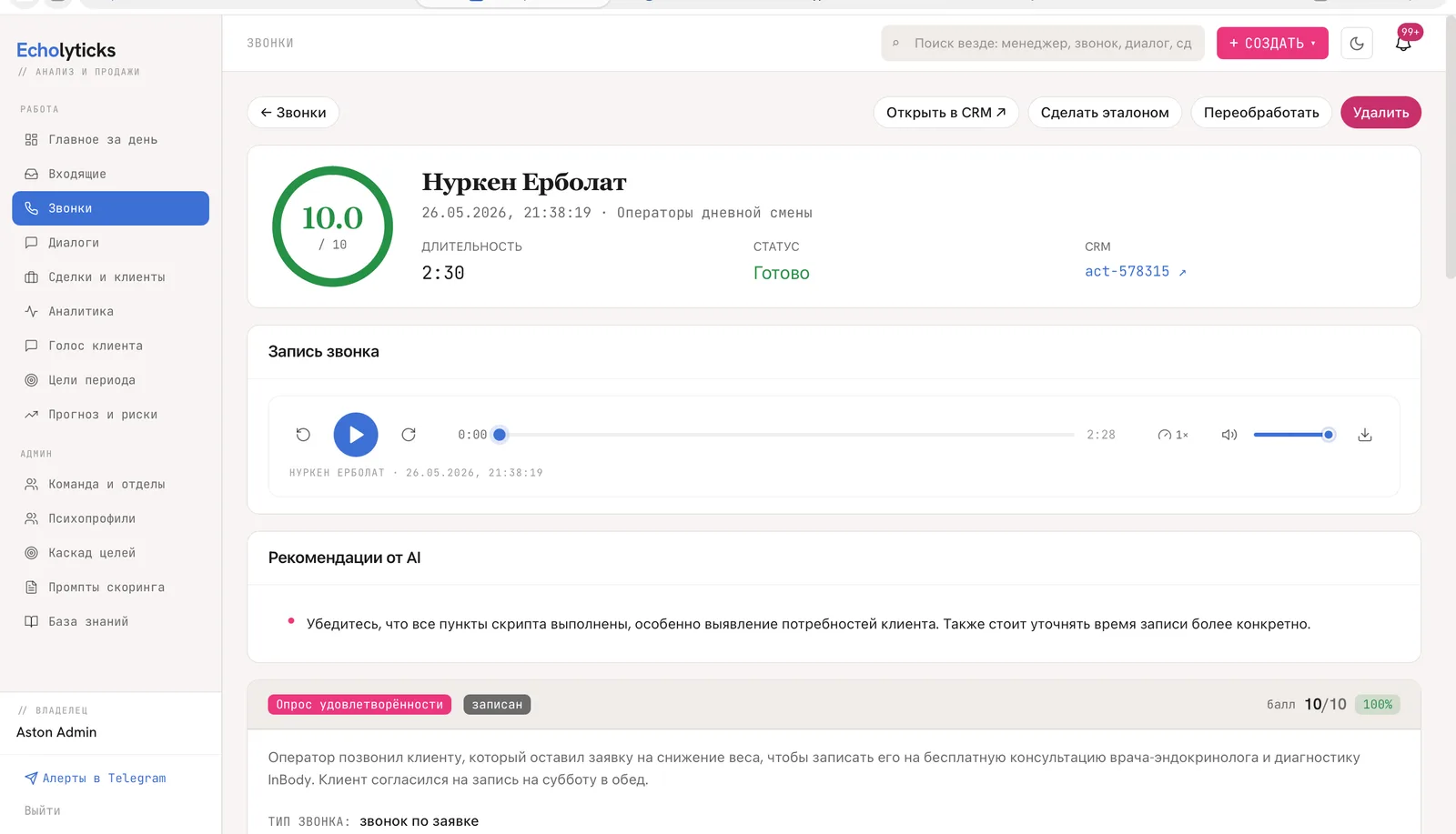Open Промпты скоринга page
Image resolution: width=1456 pixels, height=834 pixels.
110,588
